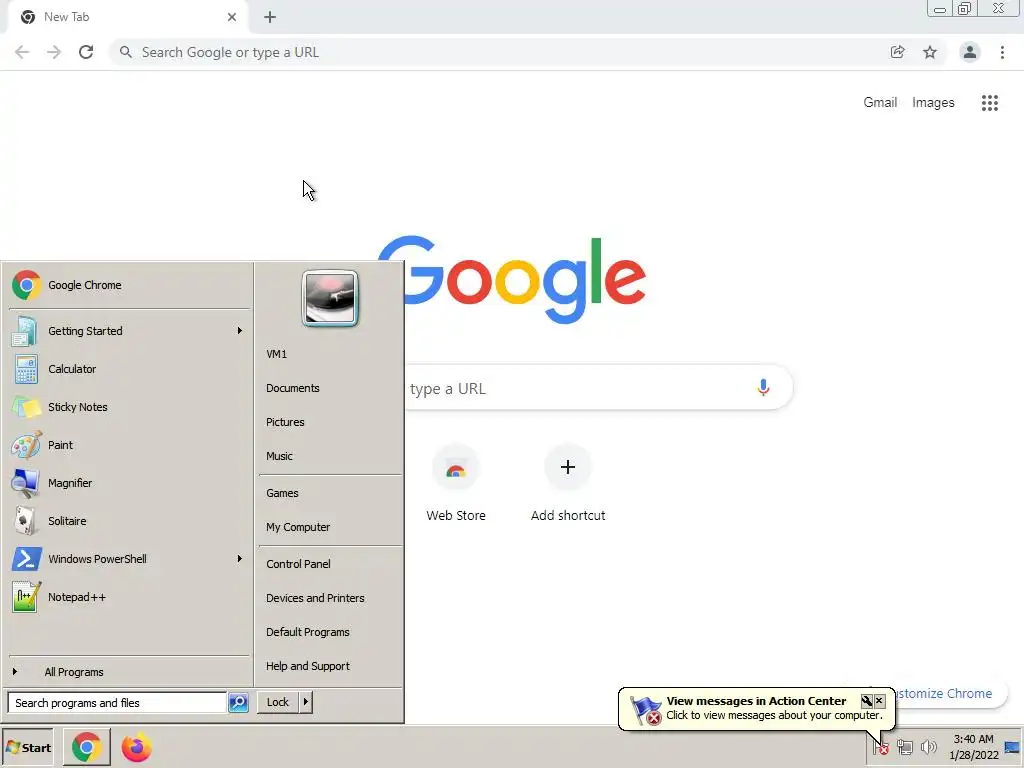Open the Chrome three-dot menu

click(1002, 52)
